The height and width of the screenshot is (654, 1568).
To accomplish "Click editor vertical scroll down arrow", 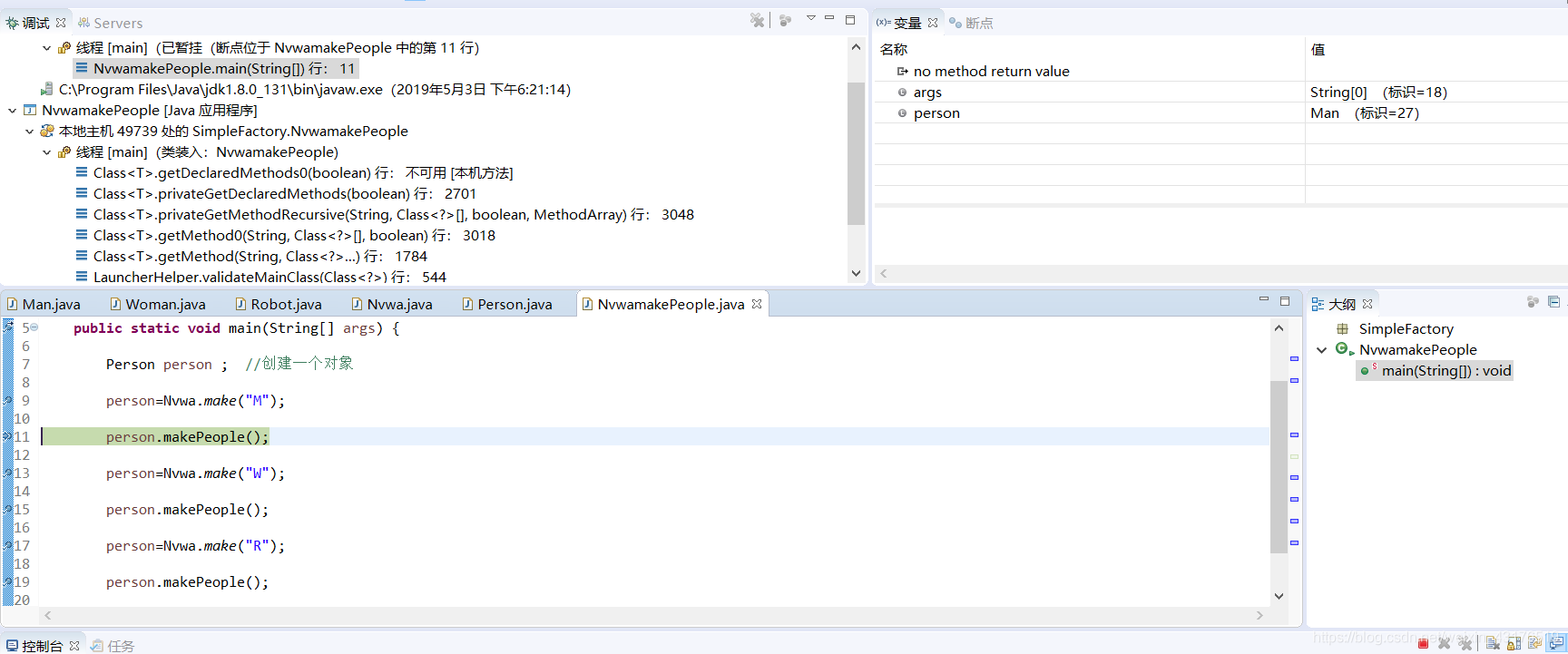I will point(1279,596).
